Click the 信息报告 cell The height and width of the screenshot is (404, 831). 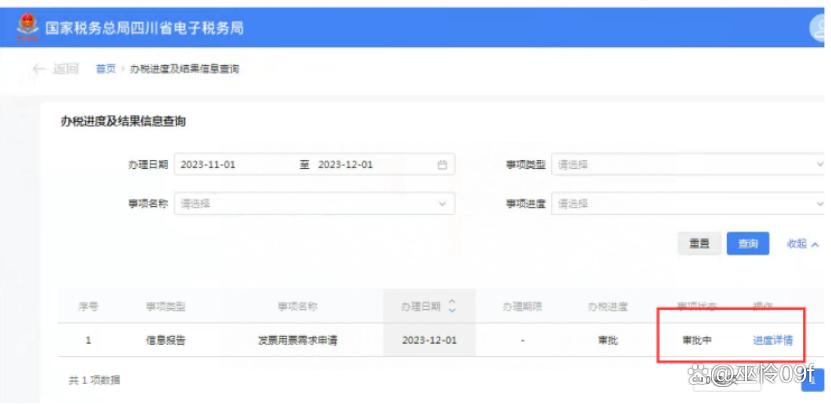(x=165, y=340)
